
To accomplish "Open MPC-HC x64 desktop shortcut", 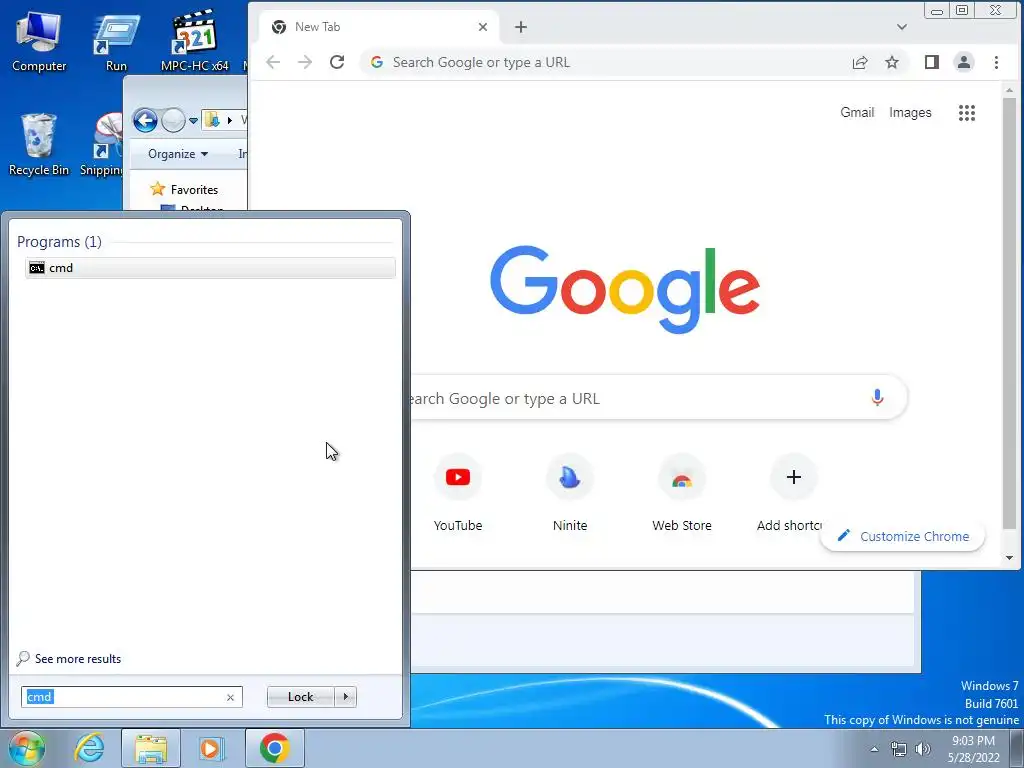I will (x=195, y=40).
